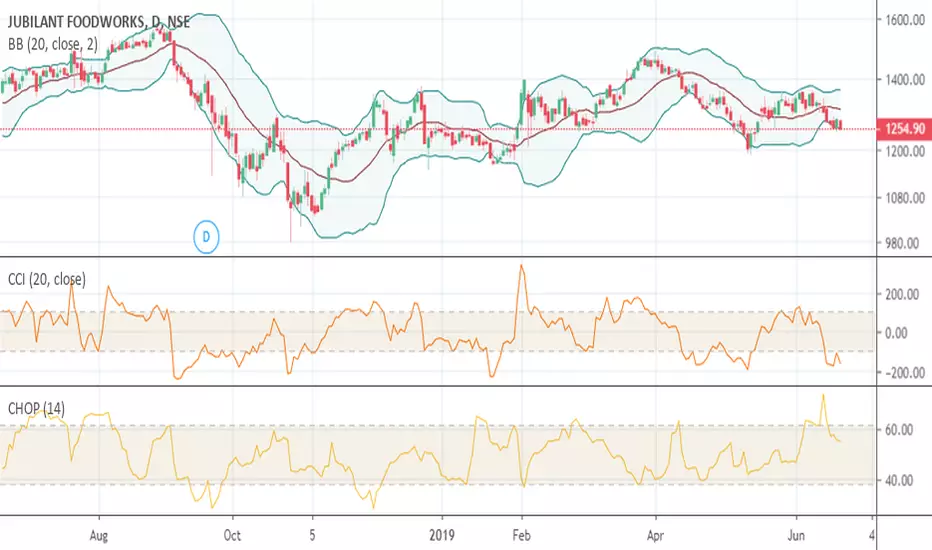The height and width of the screenshot is (550, 932).
Task: Click the 2019 label on time axis
Action: (442, 536)
